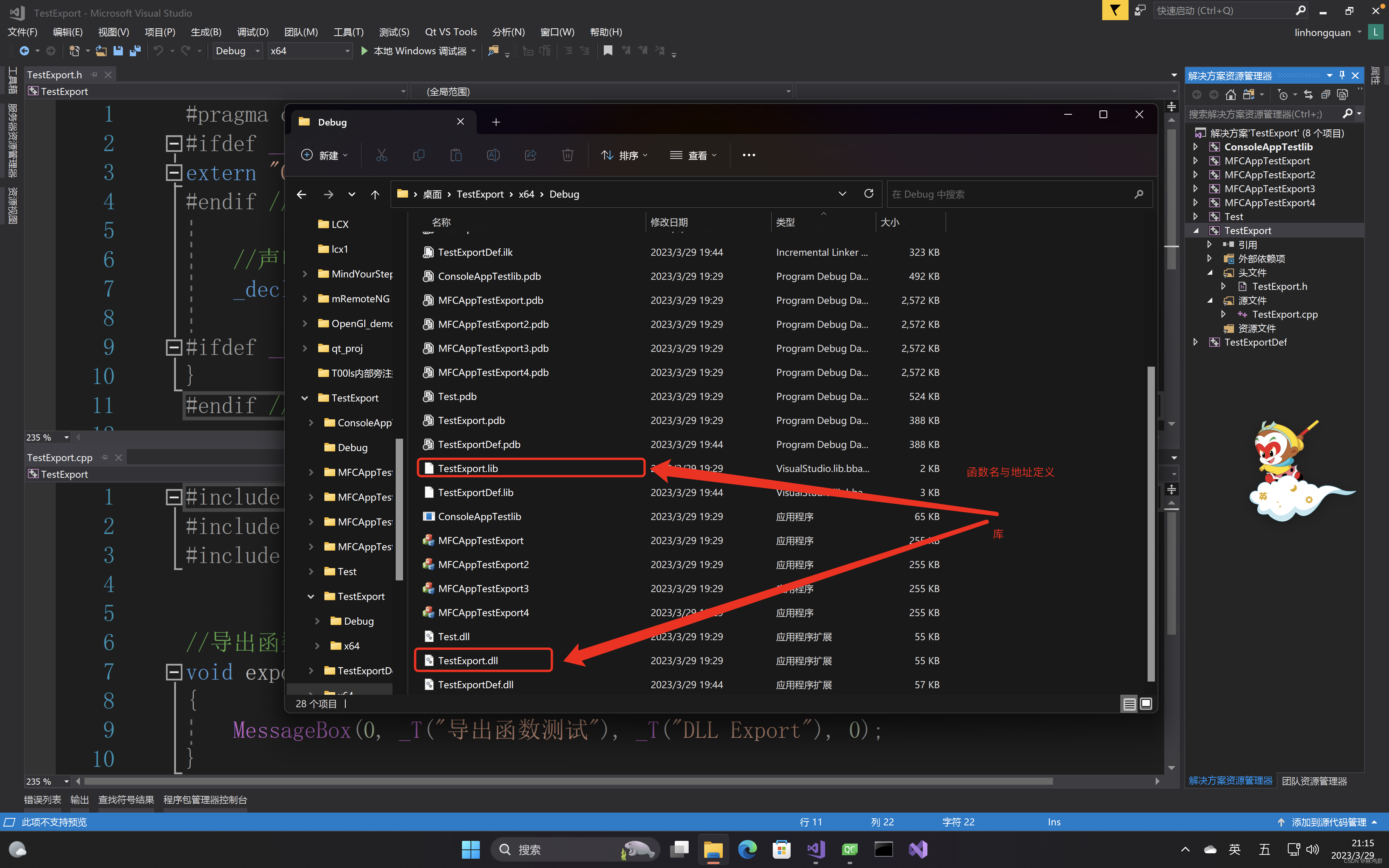The image size is (1389, 868).
Task: Click the Solution Explorer home icon
Action: 1230,95
